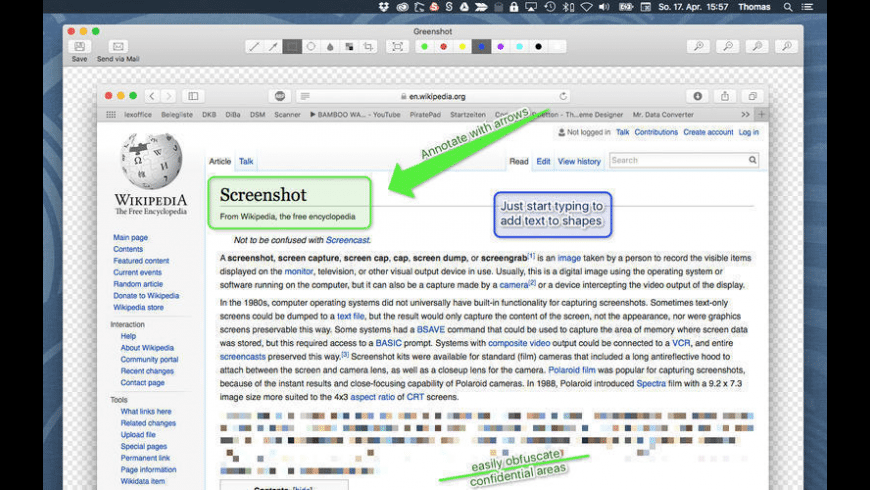Pick the green color swatch
Viewport: 870px width, 490px height.
point(424,47)
